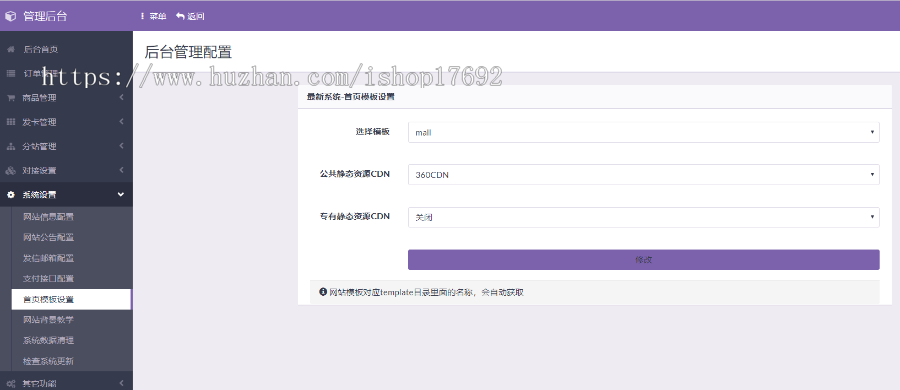The image size is (900, 390).
Task: Open the 选择模板 dropdown showing mall
Action: [643, 132]
